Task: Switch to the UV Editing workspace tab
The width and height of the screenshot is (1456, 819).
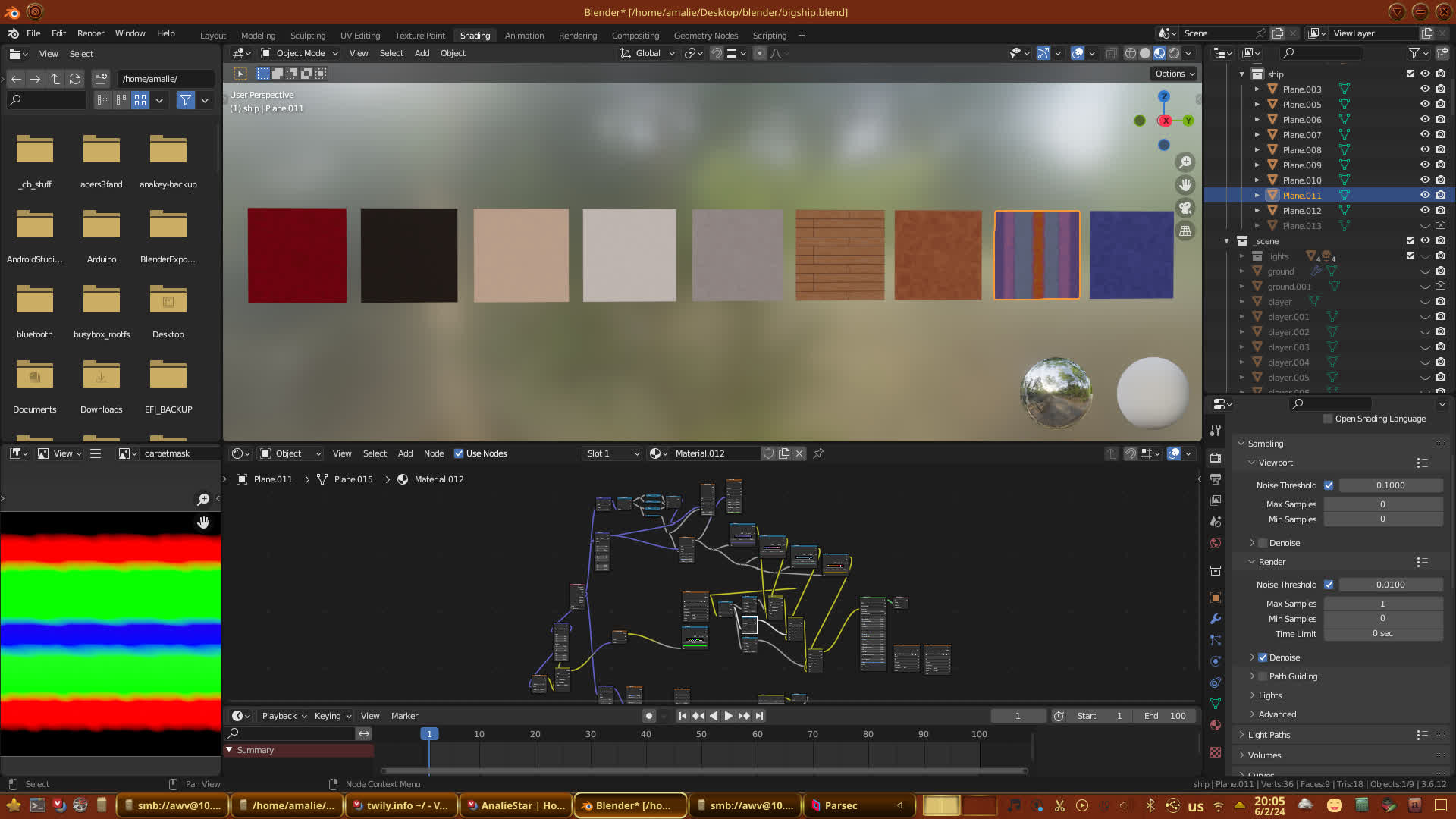Action: (360, 36)
